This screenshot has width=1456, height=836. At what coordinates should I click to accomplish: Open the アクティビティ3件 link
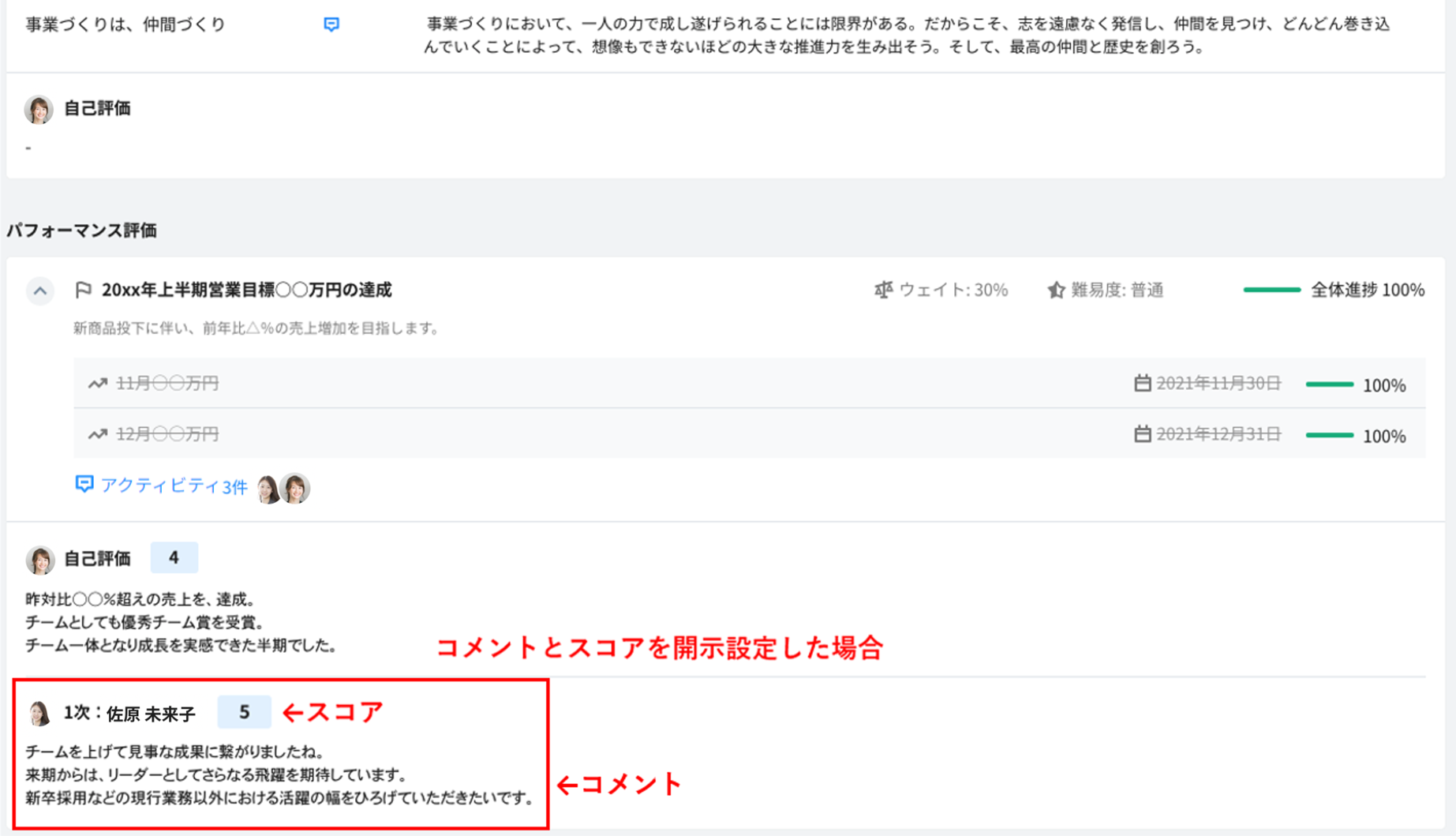(174, 485)
